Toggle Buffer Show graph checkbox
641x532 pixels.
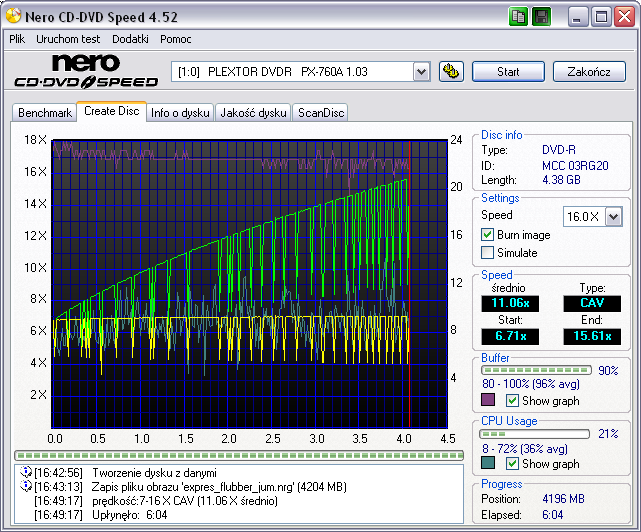[512, 400]
